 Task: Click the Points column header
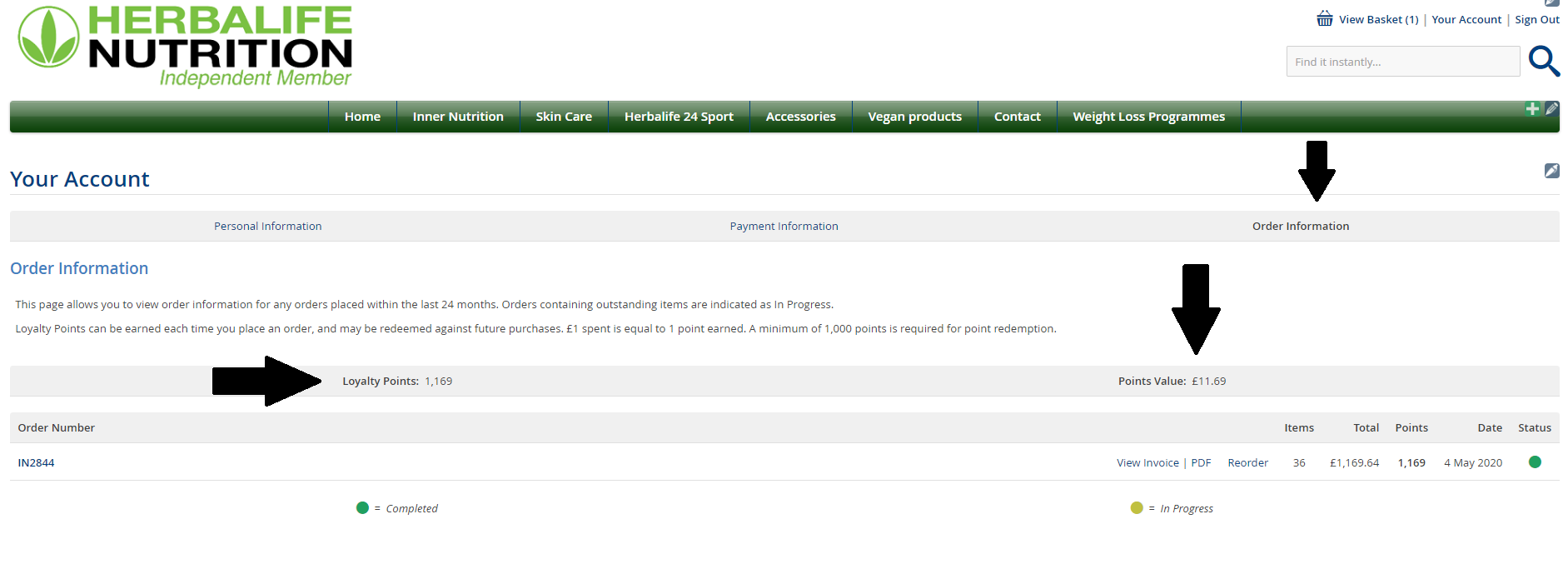[1411, 428]
